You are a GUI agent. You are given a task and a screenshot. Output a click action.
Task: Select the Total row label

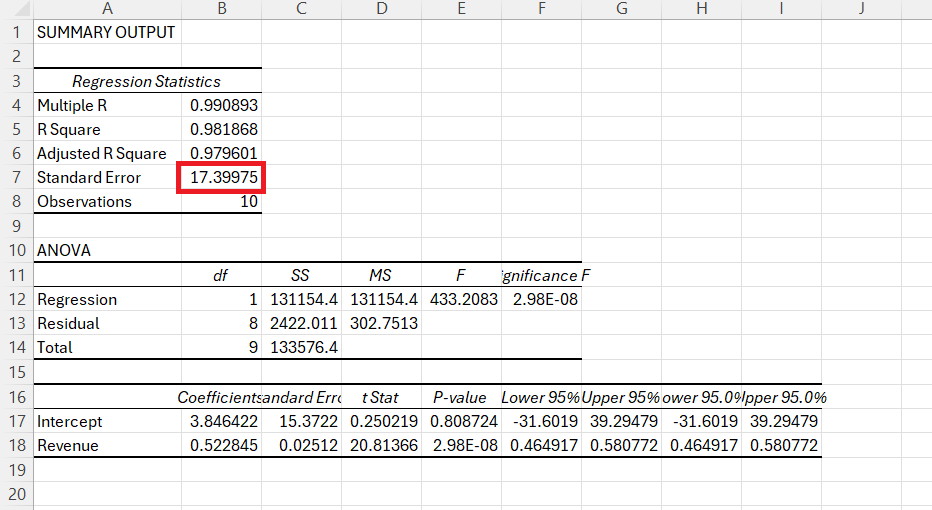click(107, 347)
